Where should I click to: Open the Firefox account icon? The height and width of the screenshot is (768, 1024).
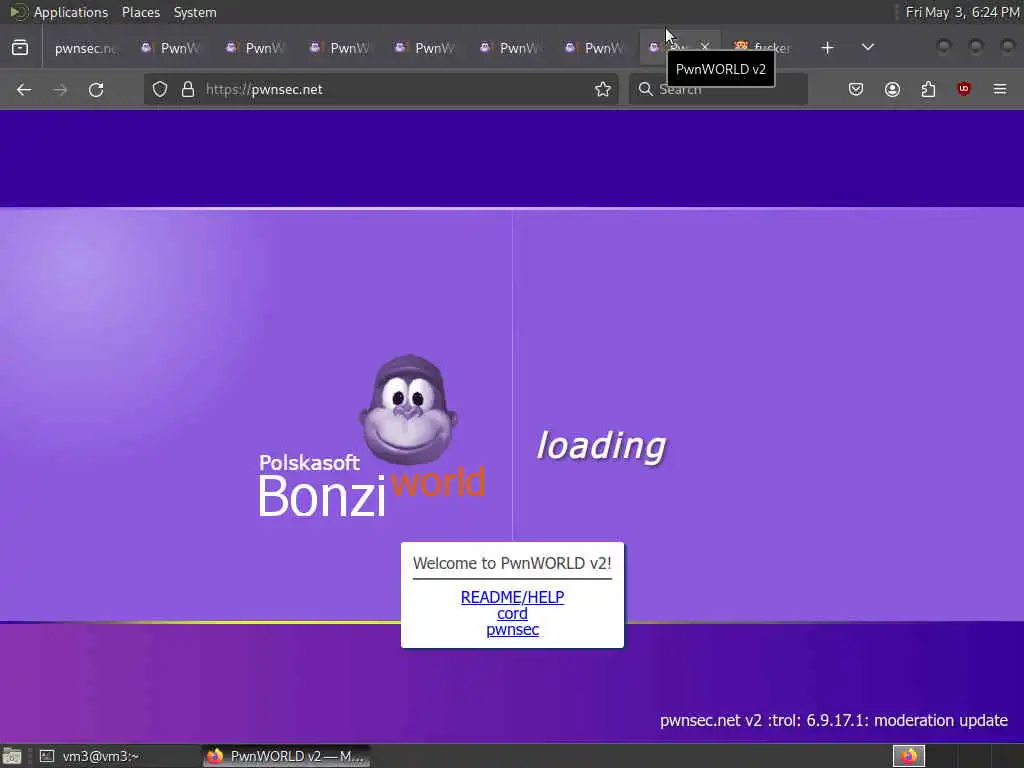point(892,89)
